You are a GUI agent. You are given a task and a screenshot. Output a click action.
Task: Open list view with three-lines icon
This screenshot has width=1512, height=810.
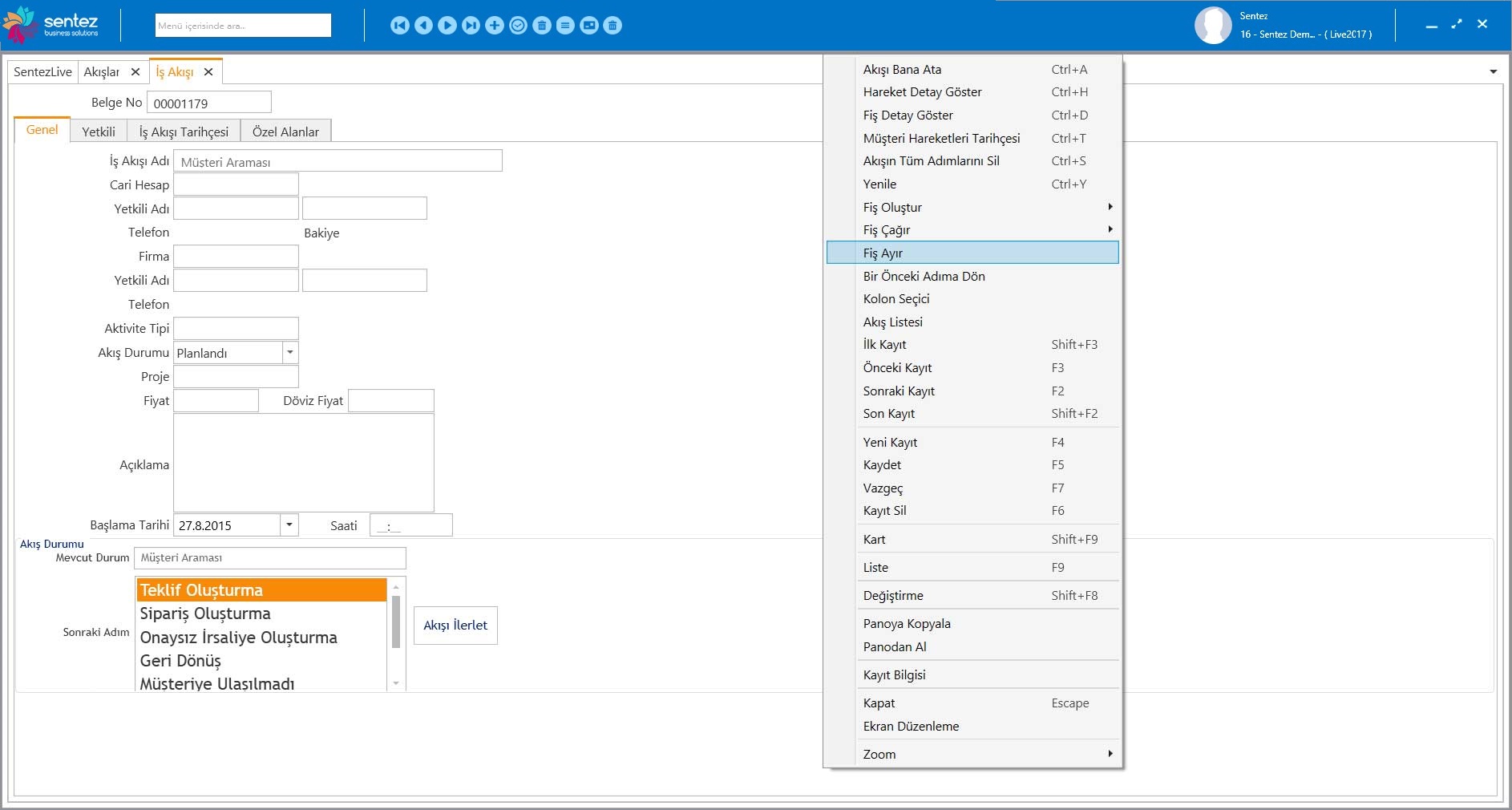click(565, 26)
